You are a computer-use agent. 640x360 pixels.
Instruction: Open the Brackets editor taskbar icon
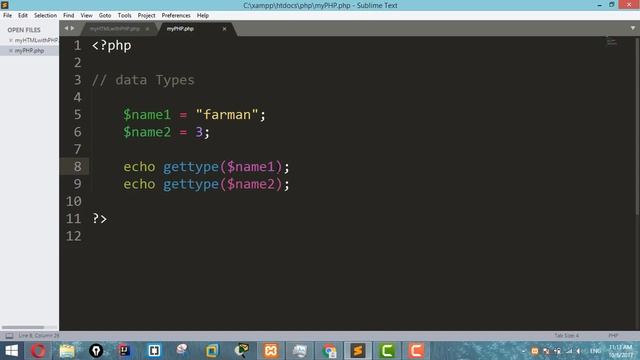point(154,351)
